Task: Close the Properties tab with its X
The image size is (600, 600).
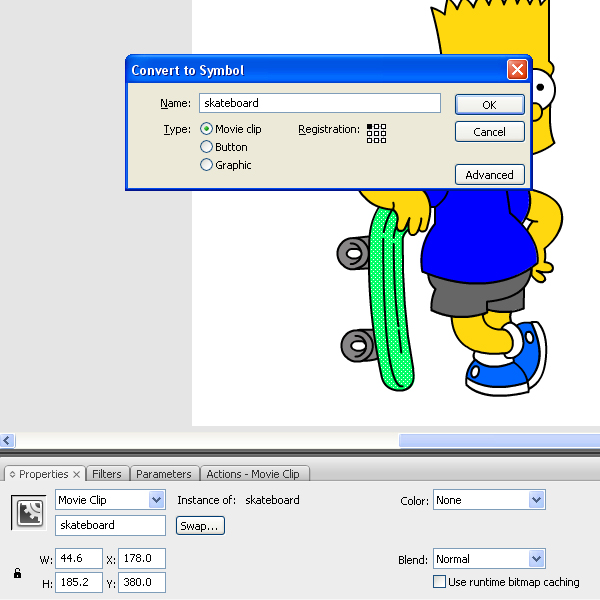Action: (x=77, y=474)
